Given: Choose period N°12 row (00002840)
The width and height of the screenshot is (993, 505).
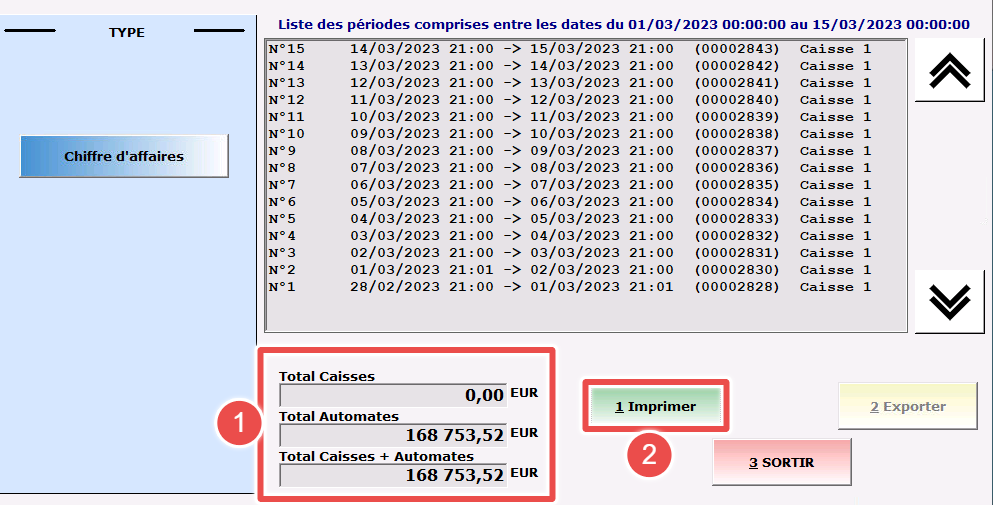Looking at the screenshot, I should (x=570, y=100).
